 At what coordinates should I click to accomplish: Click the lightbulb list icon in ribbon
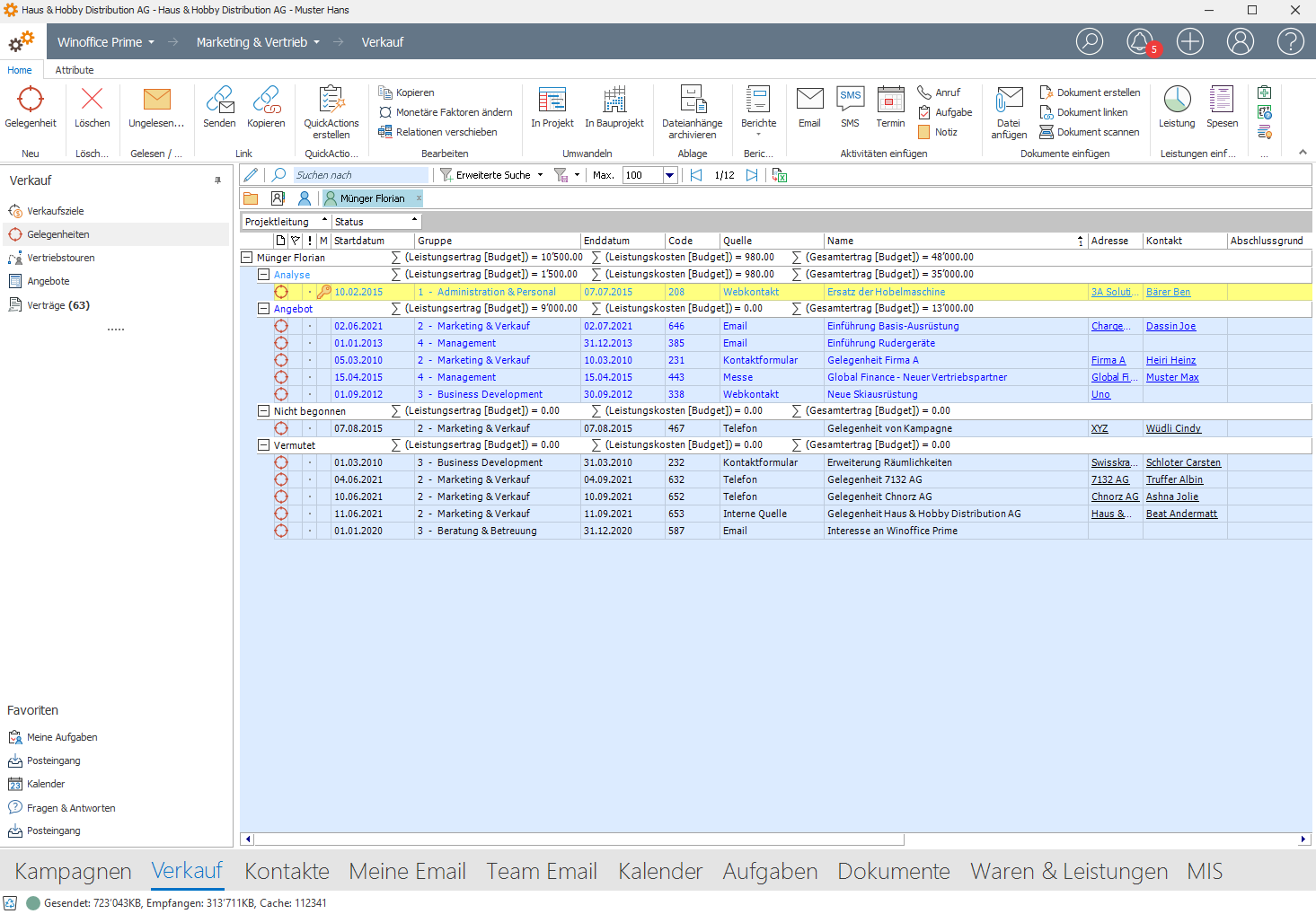pos(1264,132)
